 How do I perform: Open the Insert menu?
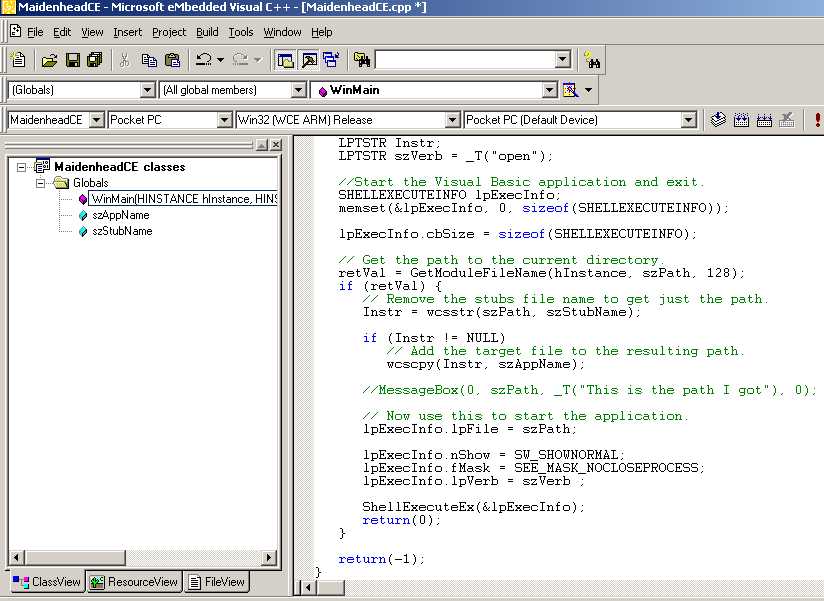[x=128, y=32]
